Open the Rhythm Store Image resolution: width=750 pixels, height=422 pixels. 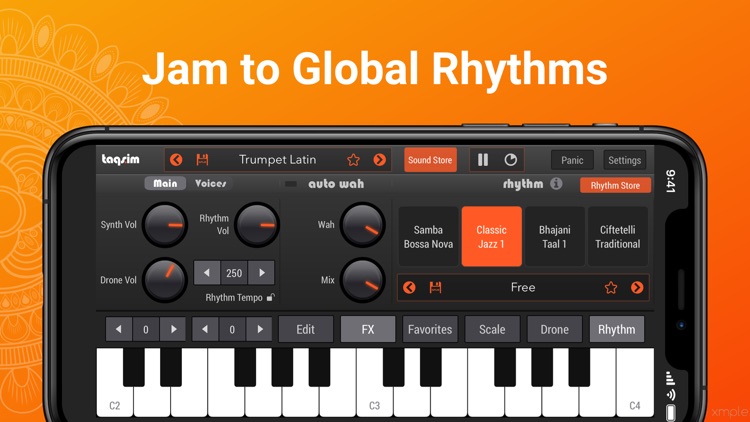click(615, 185)
